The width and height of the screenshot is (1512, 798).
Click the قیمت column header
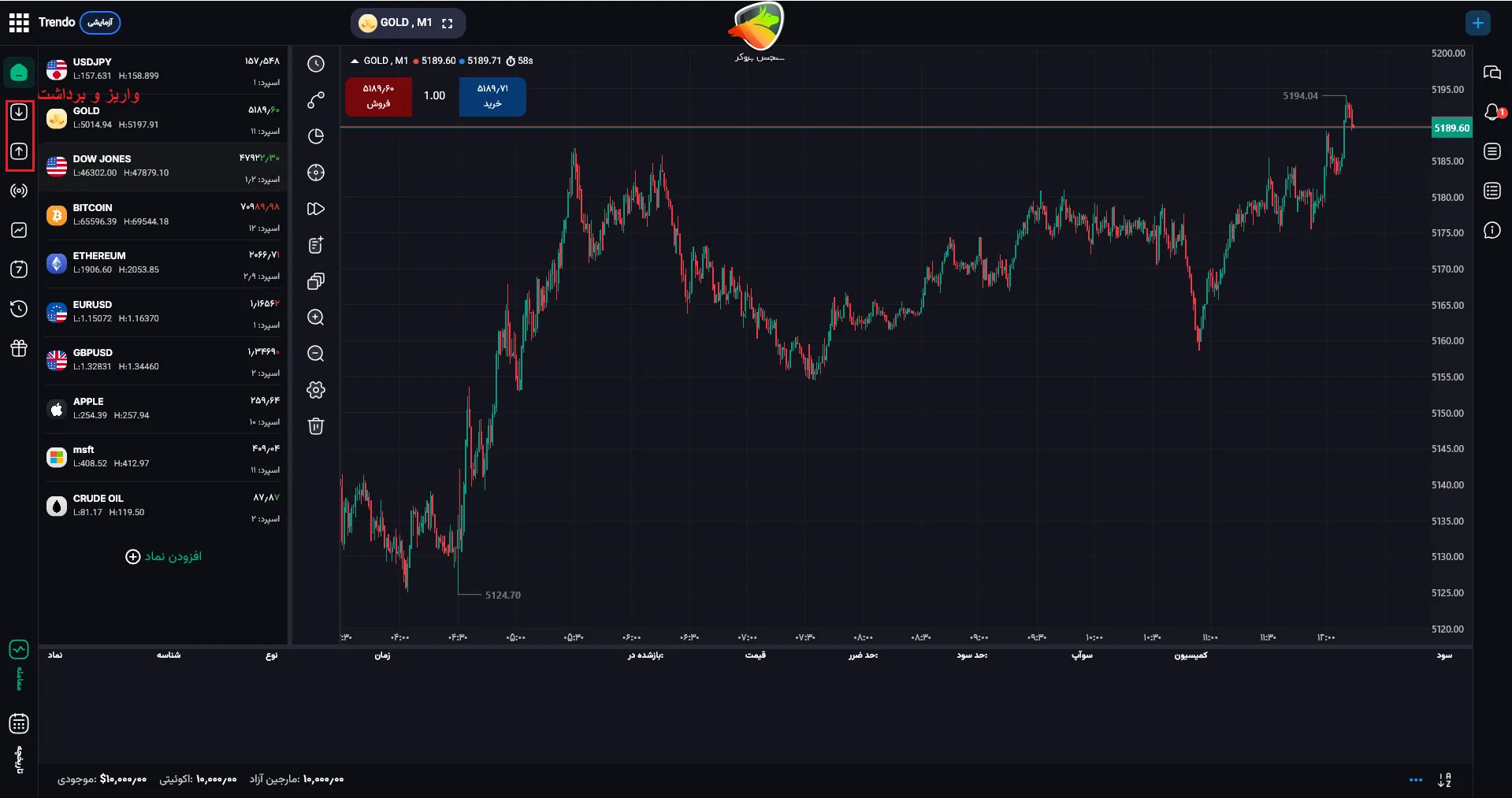(x=756, y=655)
